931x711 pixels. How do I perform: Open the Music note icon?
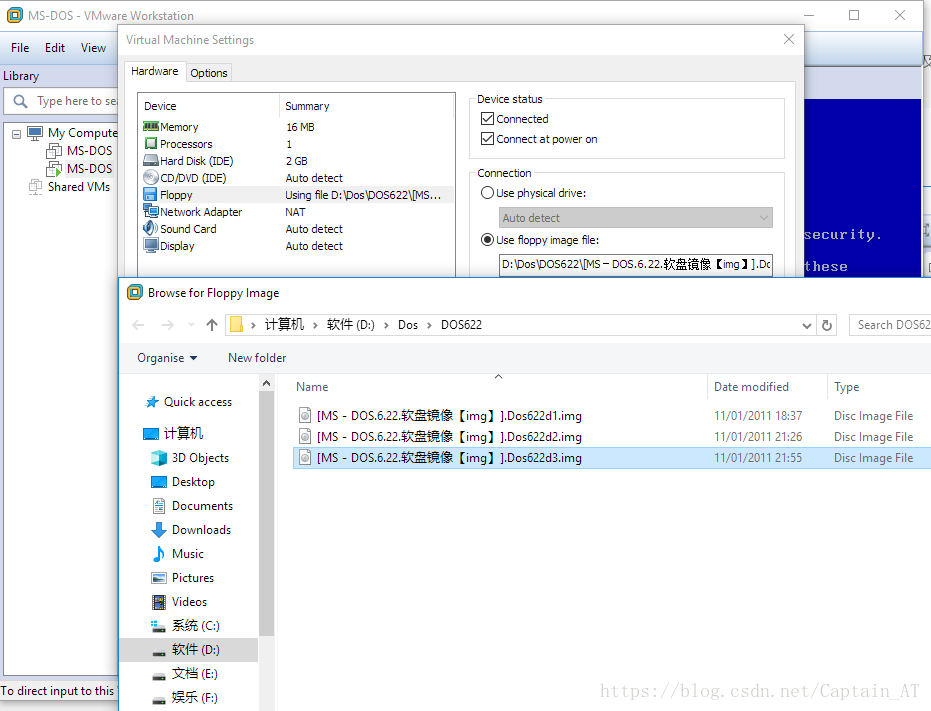tap(159, 554)
